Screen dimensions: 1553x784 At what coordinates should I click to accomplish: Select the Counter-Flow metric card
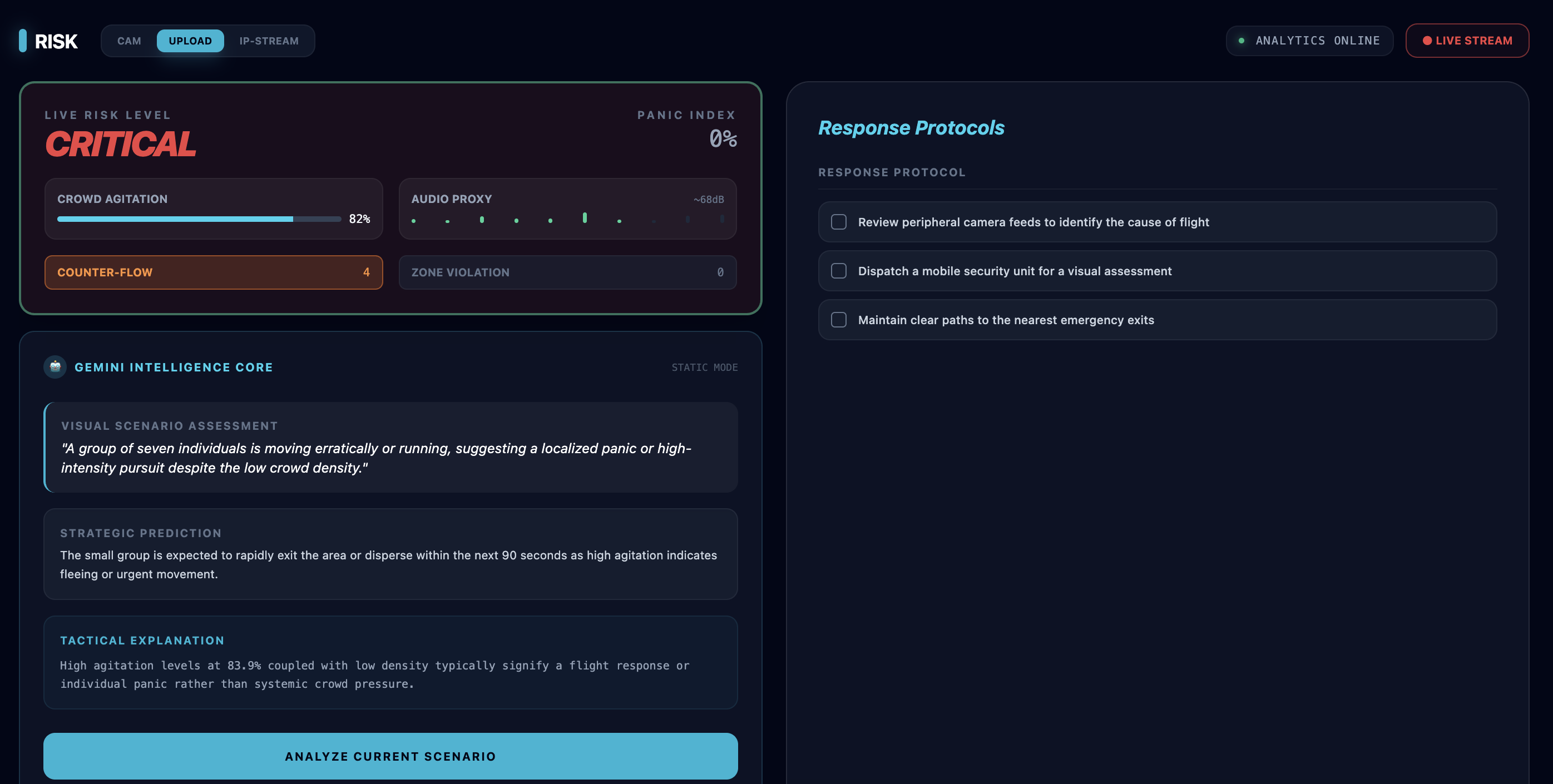point(214,272)
